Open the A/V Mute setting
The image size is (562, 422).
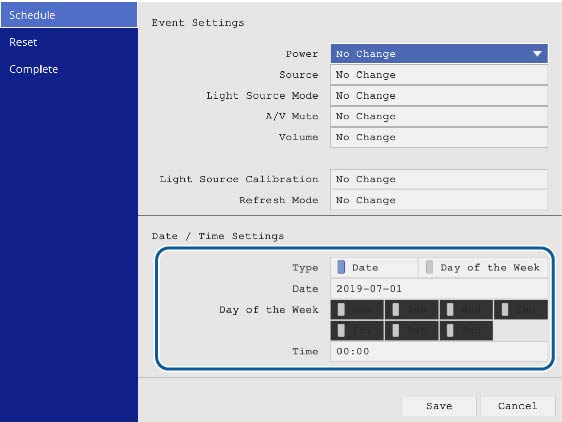(439, 117)
